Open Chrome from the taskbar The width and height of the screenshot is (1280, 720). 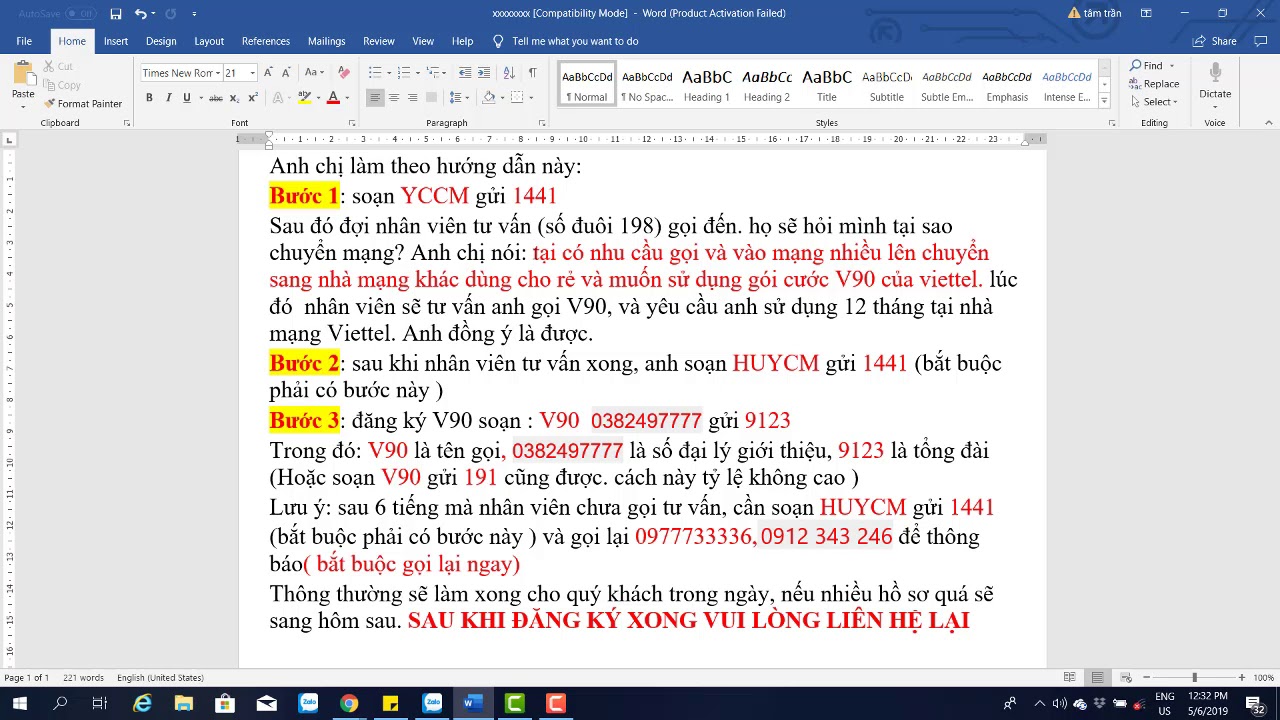pos(349,704)
